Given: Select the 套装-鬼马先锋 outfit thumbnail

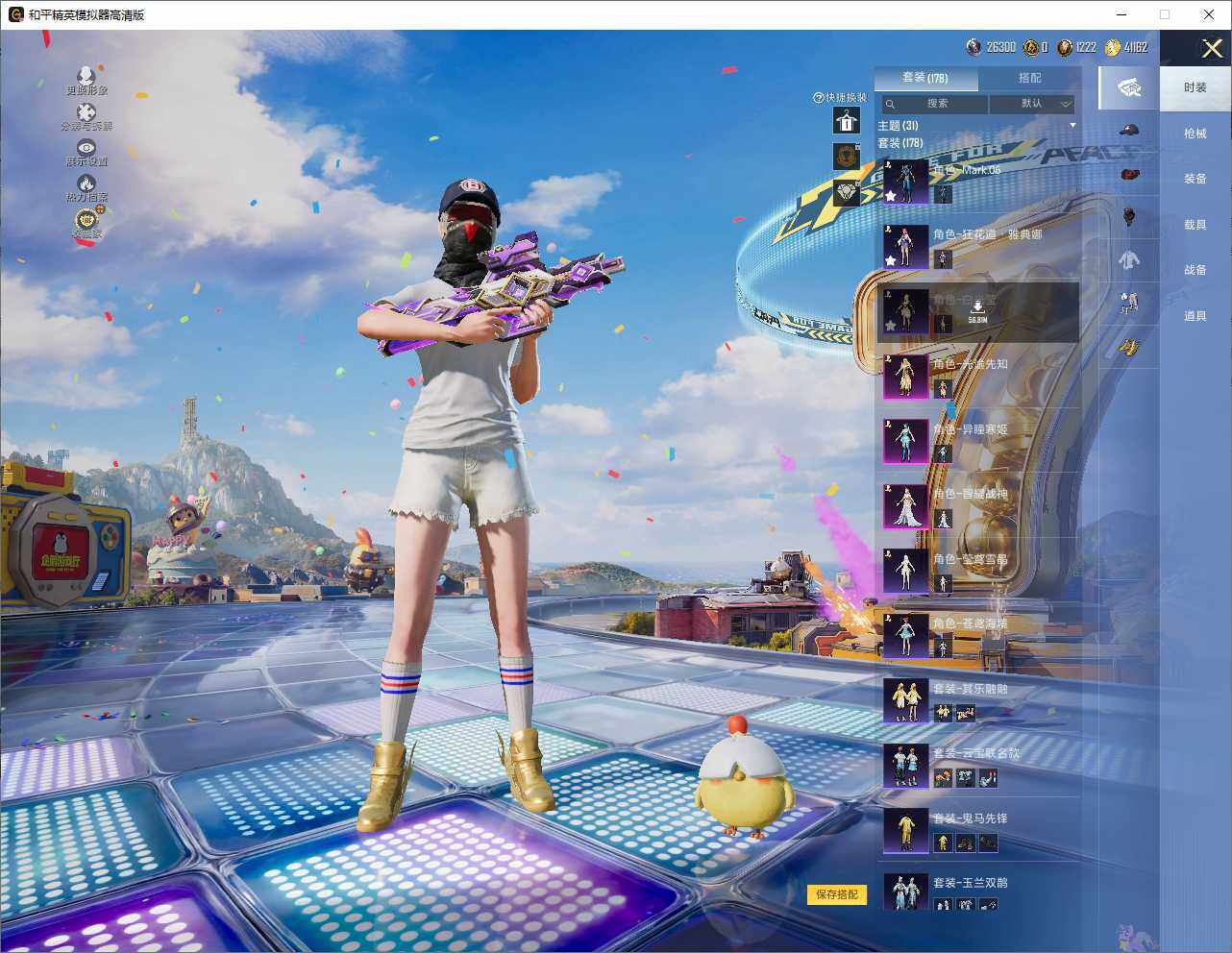Looking at the screenshot, I should click(x=905, y=830).
